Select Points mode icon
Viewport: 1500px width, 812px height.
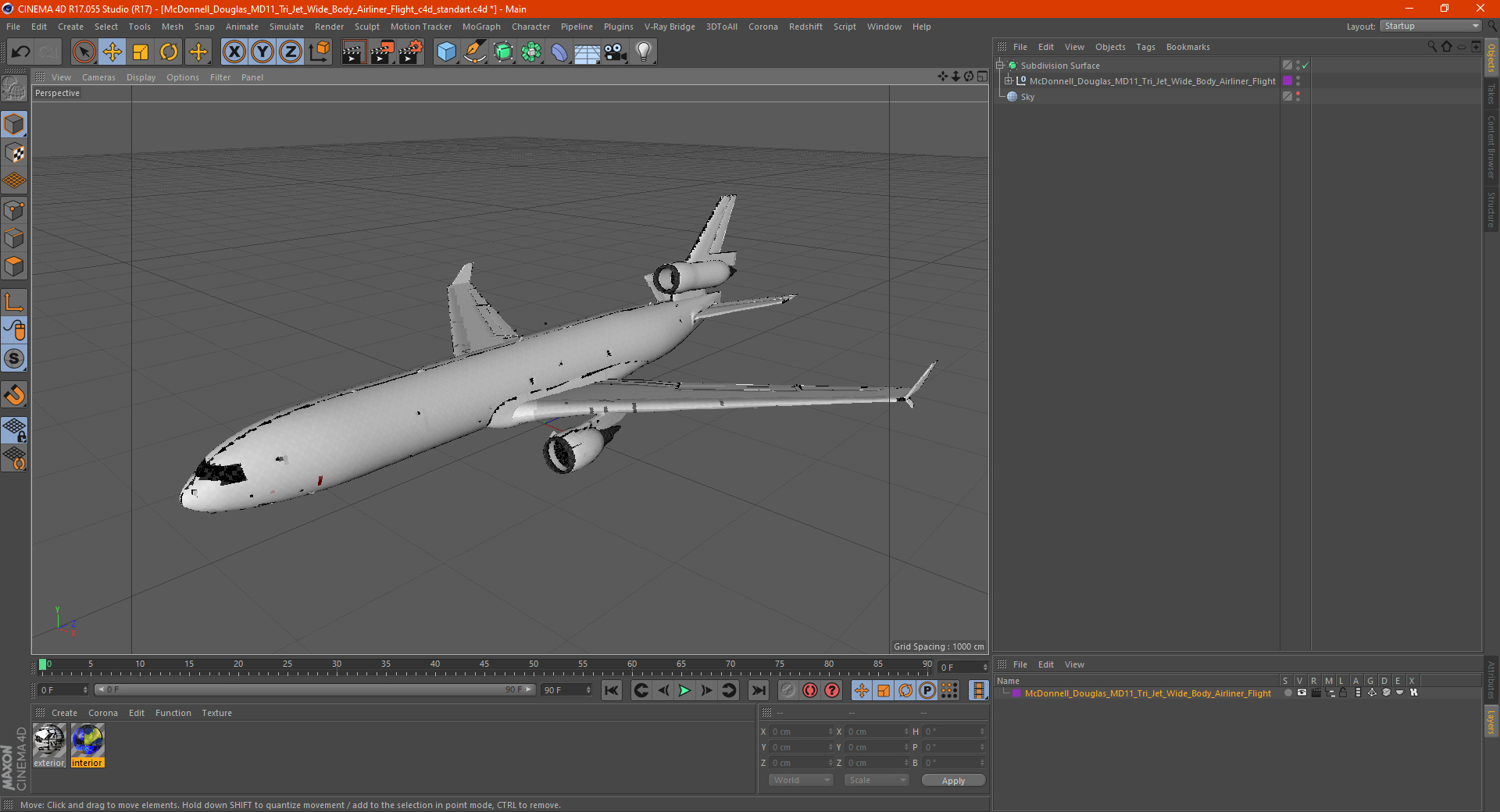pyautogui.click(x=14, y=210)
